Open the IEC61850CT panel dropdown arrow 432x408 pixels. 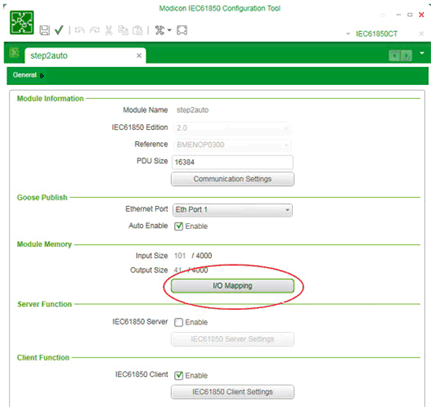(348, 34)
